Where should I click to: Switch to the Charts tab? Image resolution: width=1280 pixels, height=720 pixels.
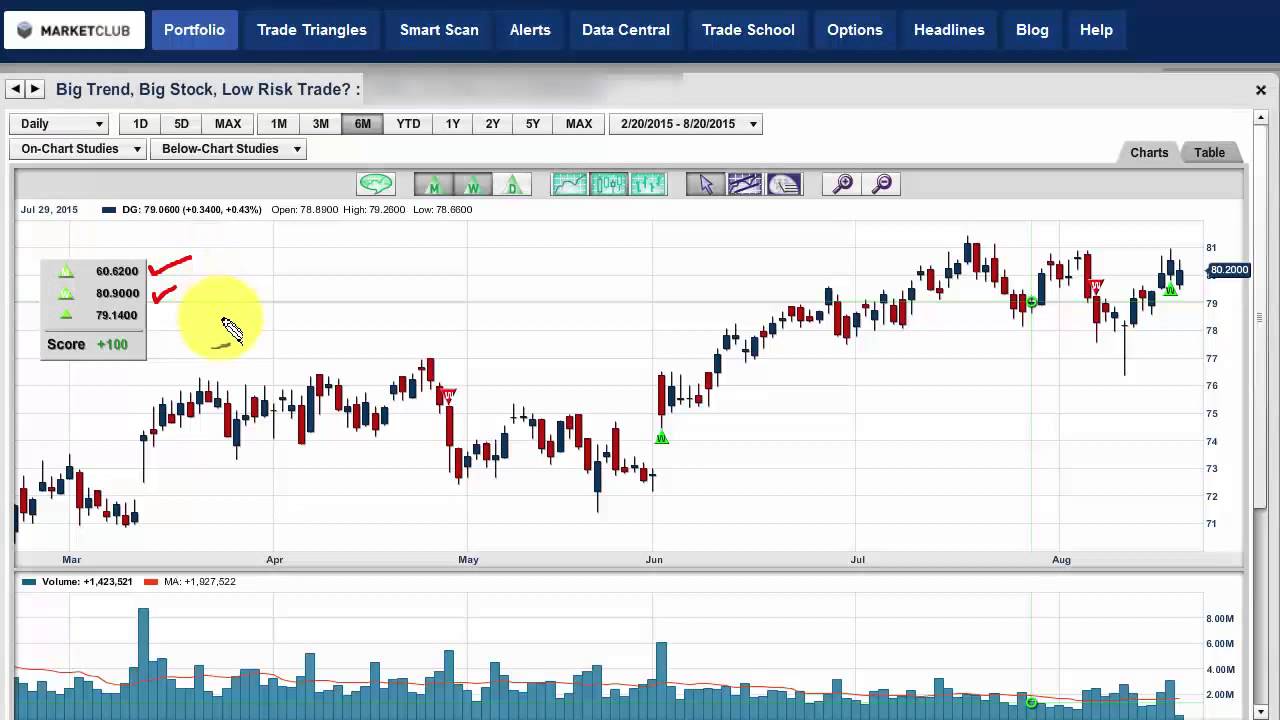click(1149, 153)
